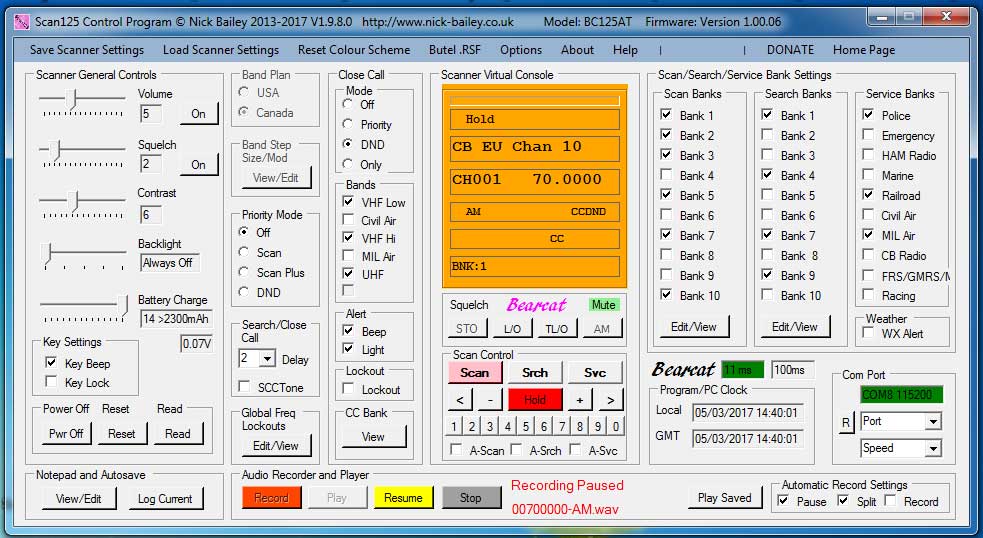Open the Save Scanner Settings menu
This screenshot has height=538, width=983.
(x=87, y=50)
